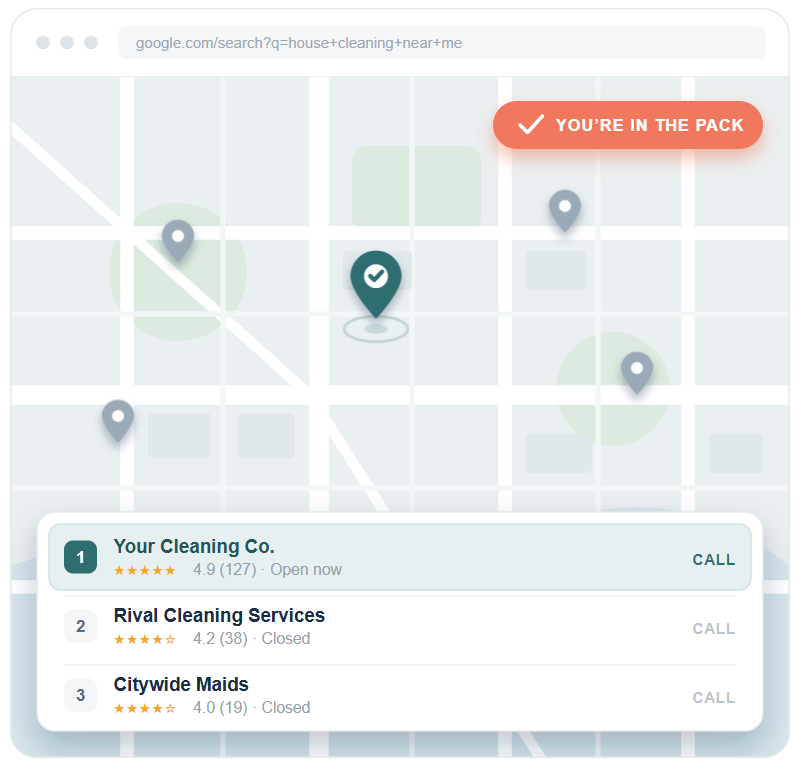Image resolution: width=805 pixels, height=775 pixels.
Task: Click the star rating of Rival Cleaning Services
Action: click(145, 640)
